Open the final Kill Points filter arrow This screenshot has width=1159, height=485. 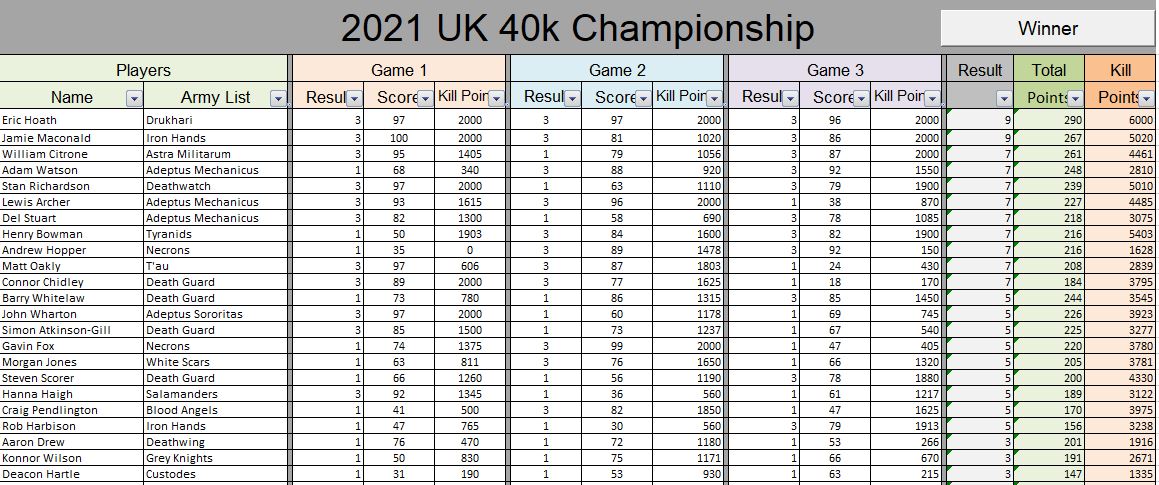[x=1146, y=98]
